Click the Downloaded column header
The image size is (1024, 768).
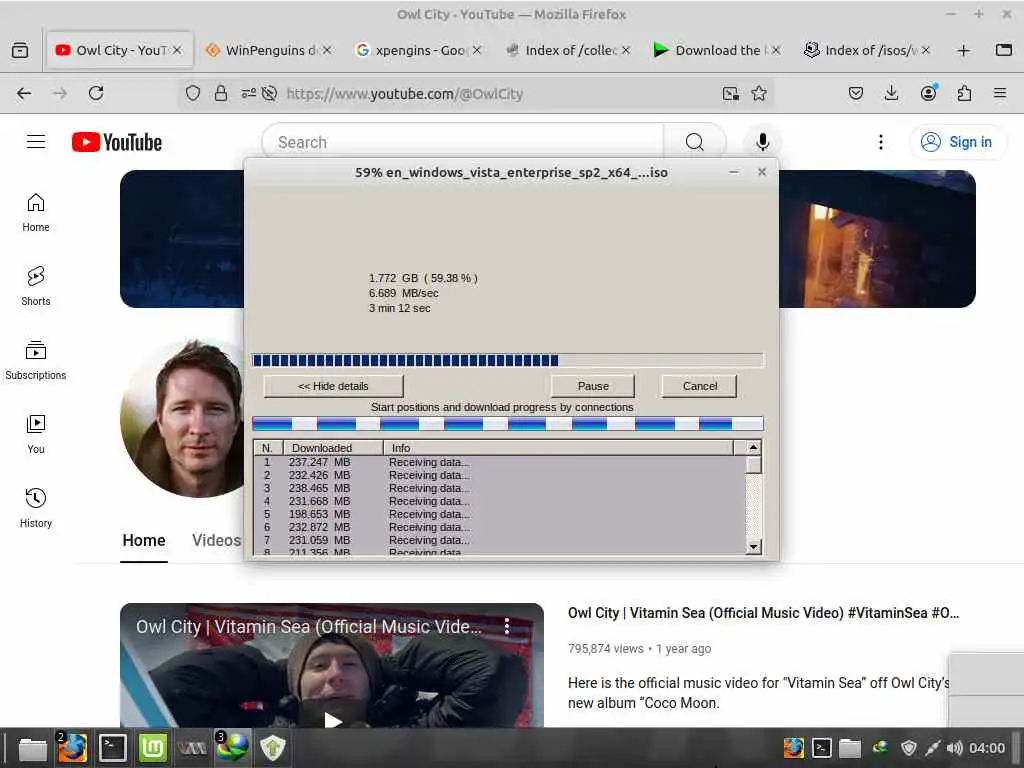point(333,448)
